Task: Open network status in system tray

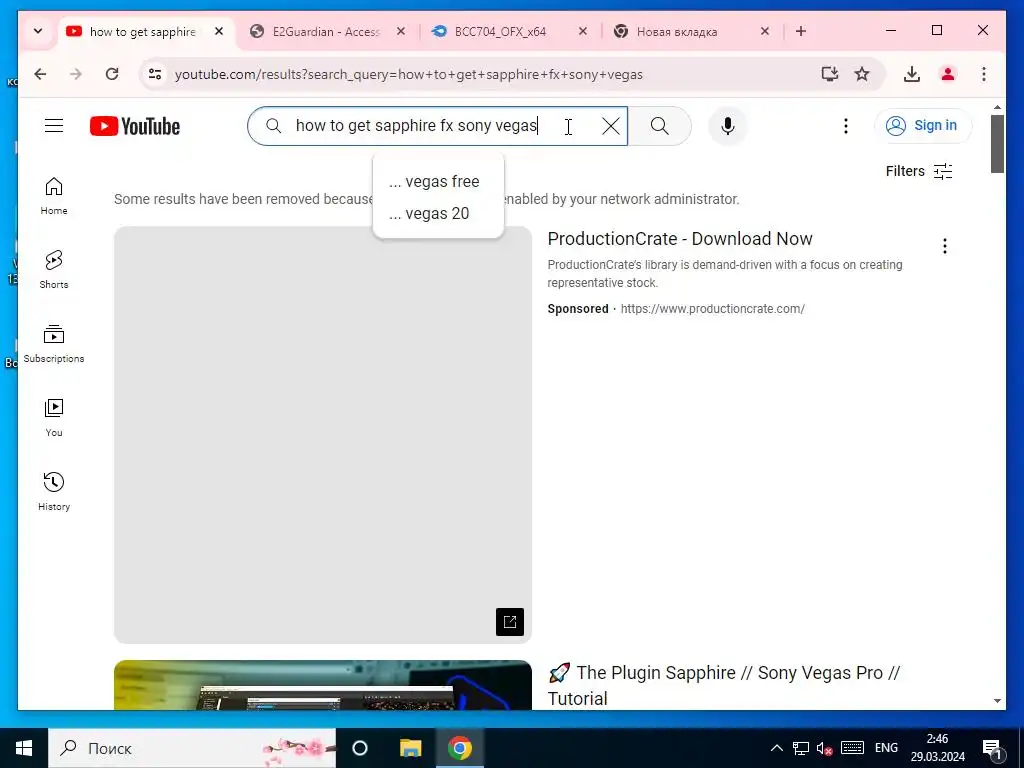Action: (x=801, y=748)
